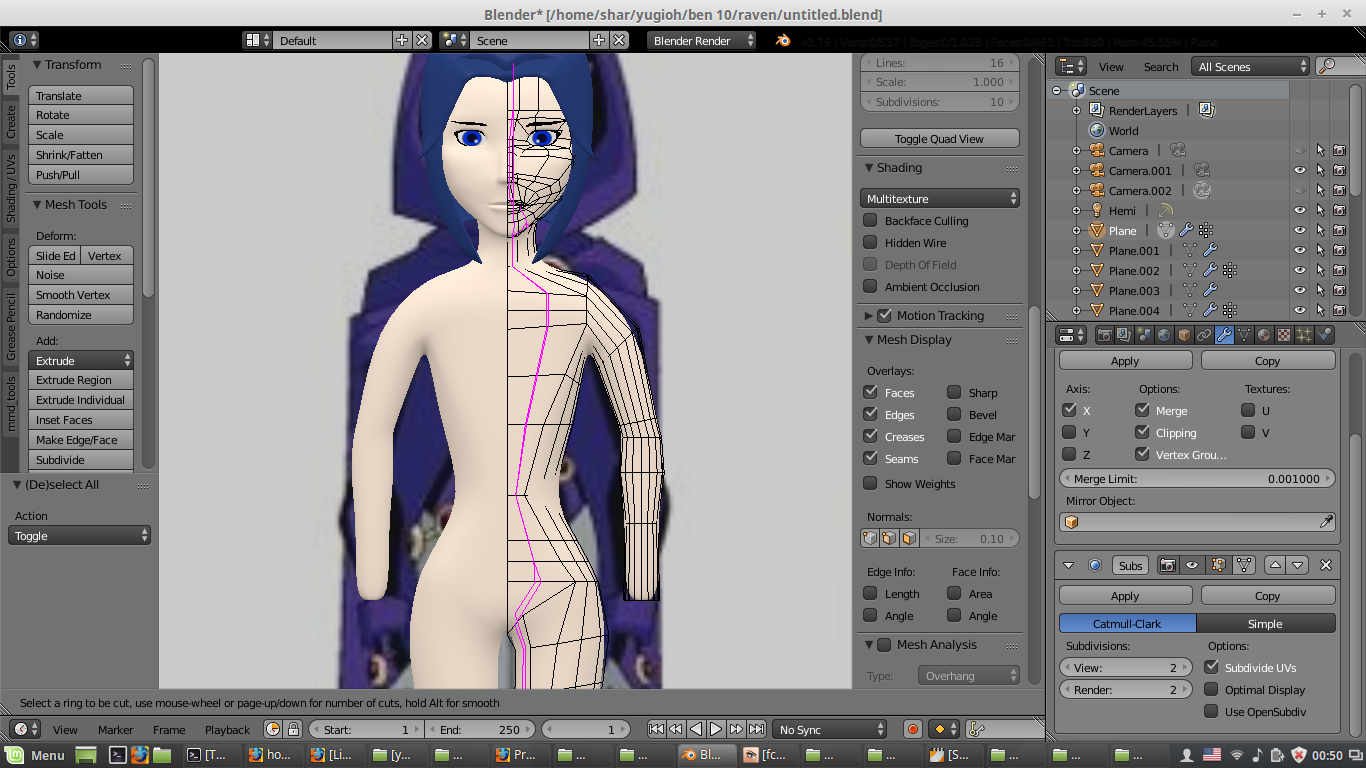The width and height of the screenshot is (1366, 768).
Task: Open mesh Data properties tab triangle icon
Action: tap(1244, 335)
